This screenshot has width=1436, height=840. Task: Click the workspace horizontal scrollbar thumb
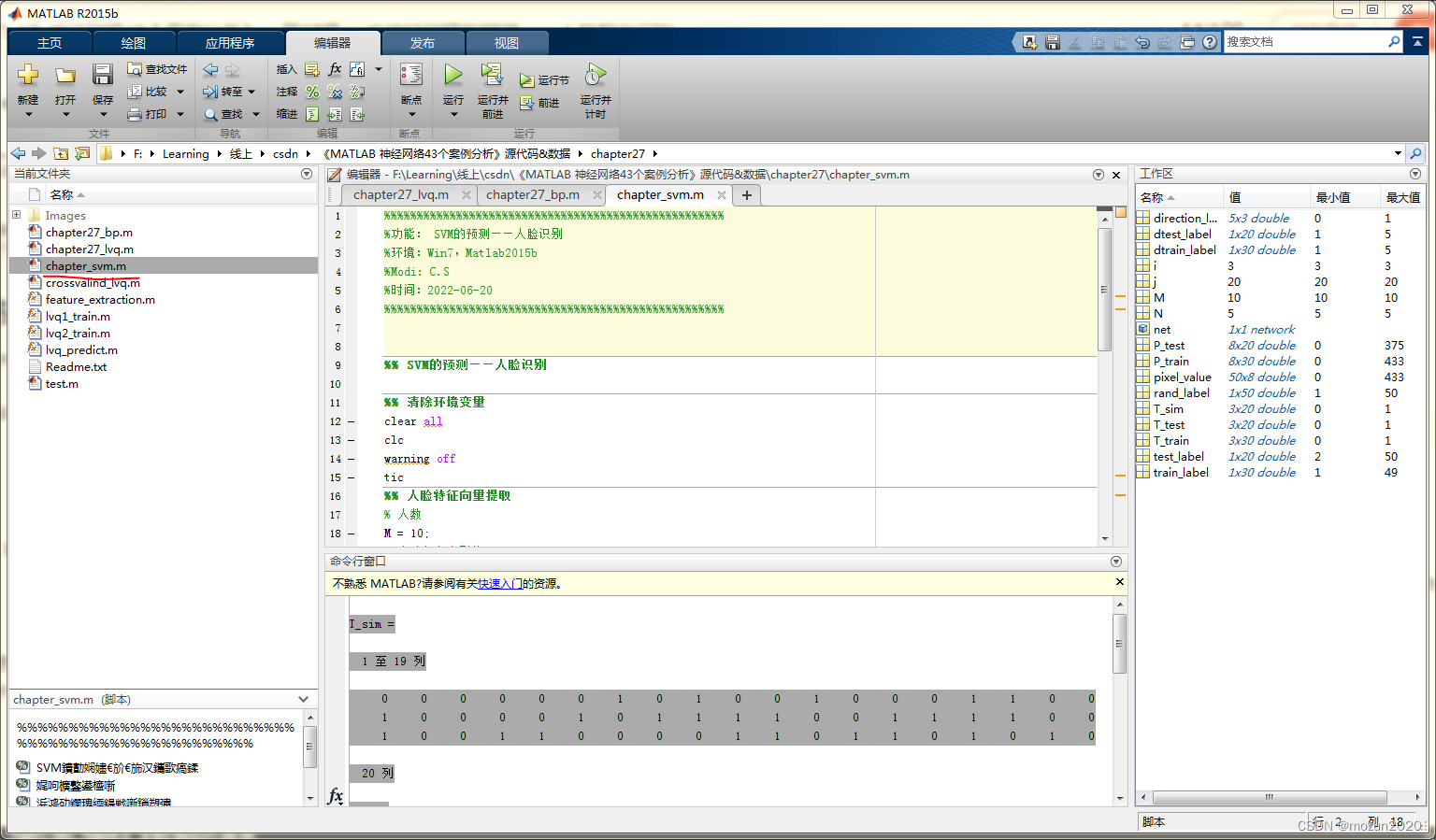(1270, 797)
